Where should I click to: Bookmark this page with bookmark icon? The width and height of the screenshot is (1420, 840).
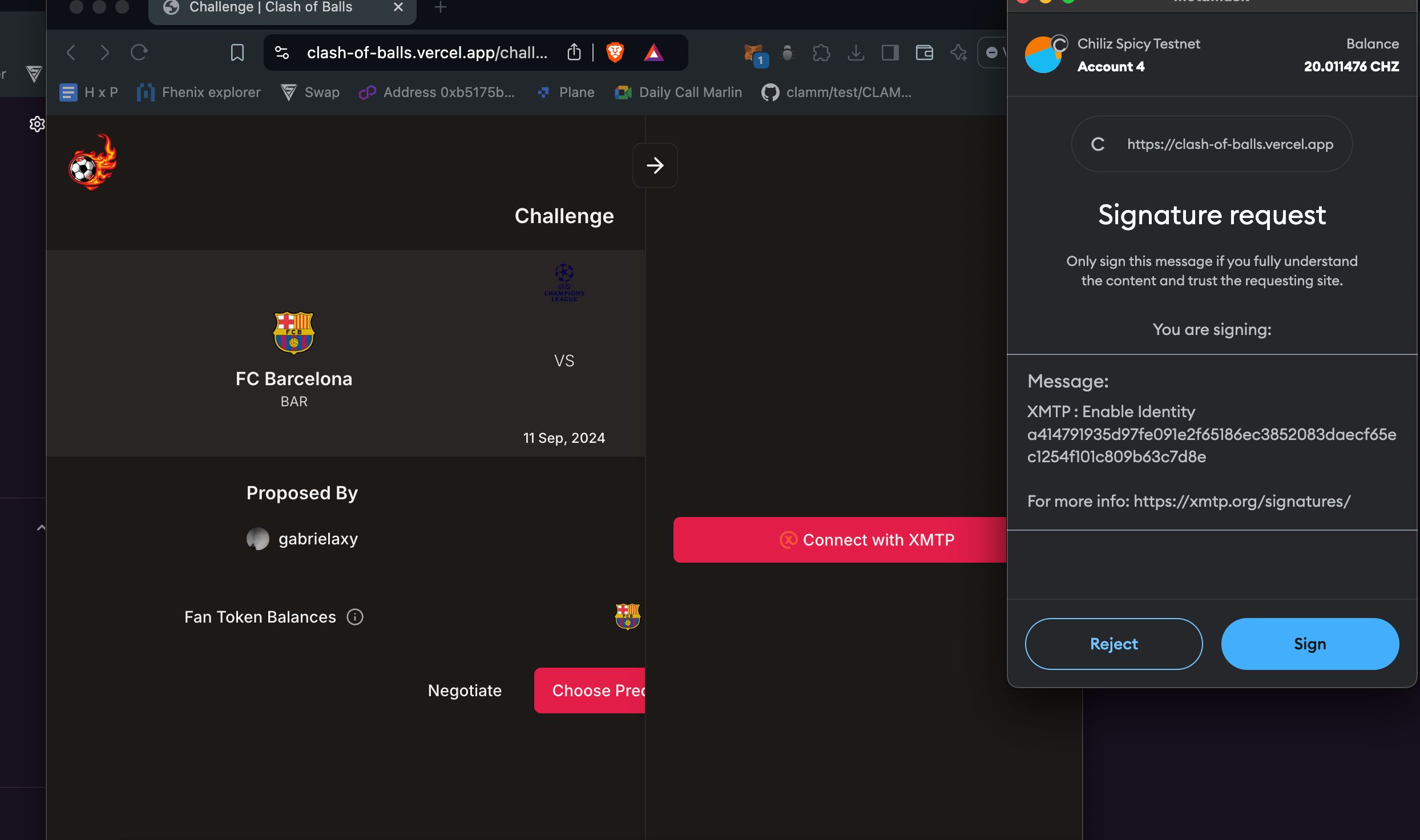(x=237, y=52)
